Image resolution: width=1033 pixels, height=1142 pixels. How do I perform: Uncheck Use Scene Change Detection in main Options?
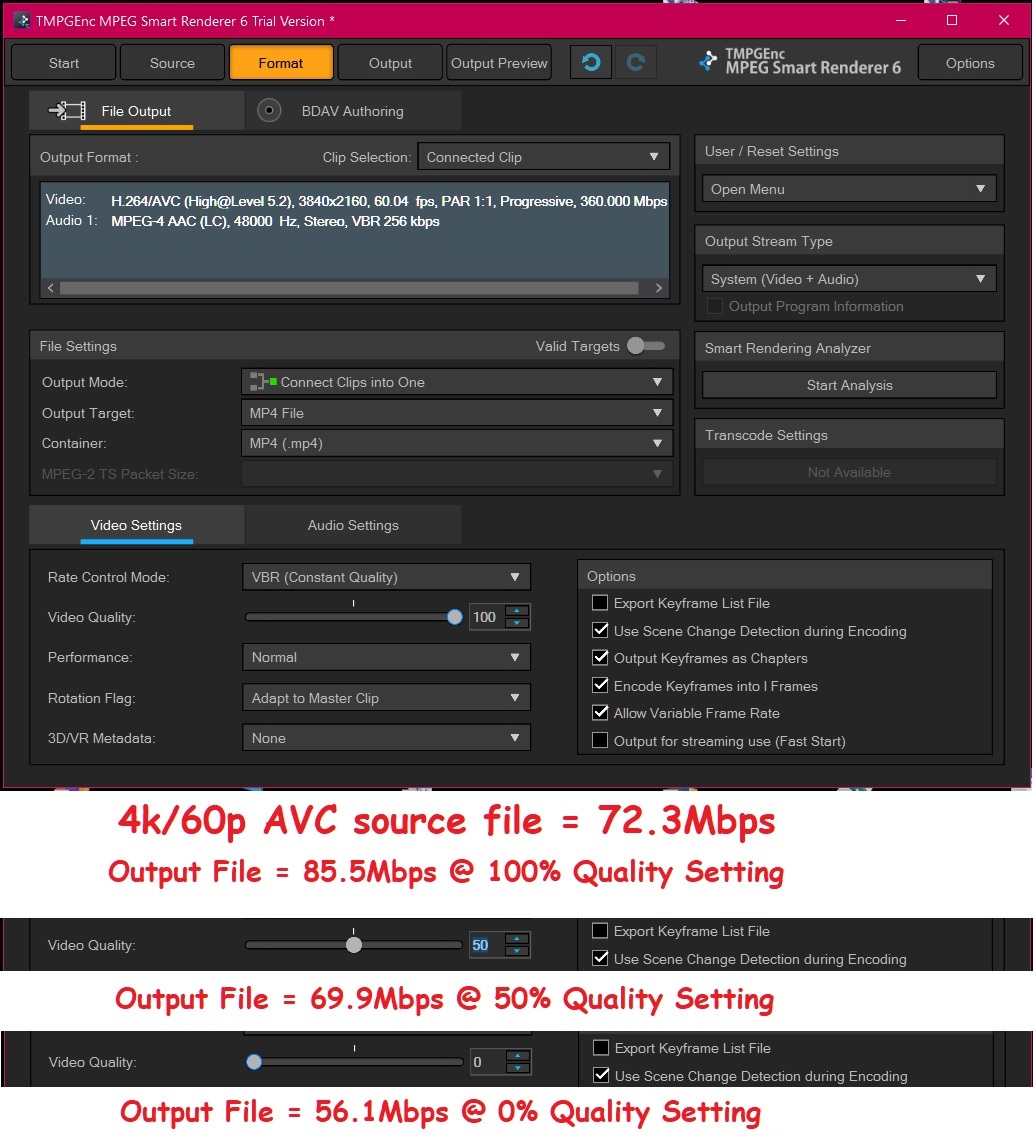pos(600,630)
